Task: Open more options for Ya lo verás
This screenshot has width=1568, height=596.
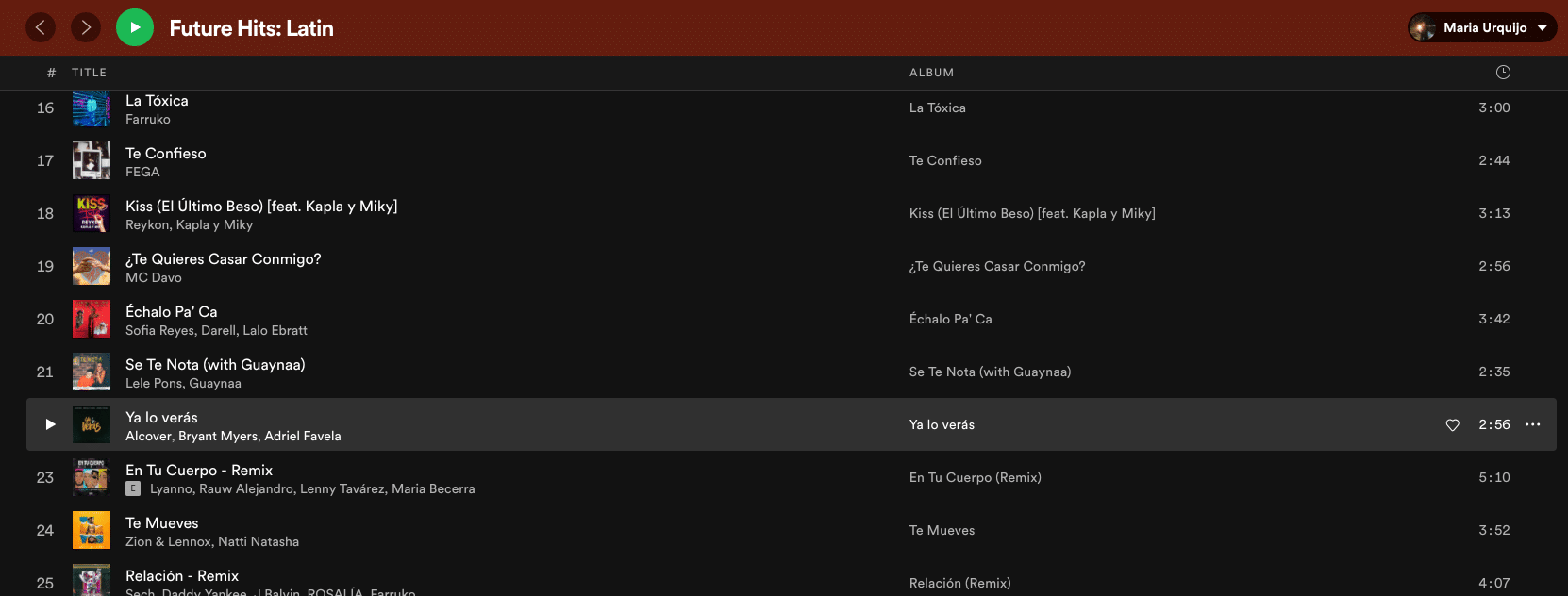Action: [x=1533, y=424]
